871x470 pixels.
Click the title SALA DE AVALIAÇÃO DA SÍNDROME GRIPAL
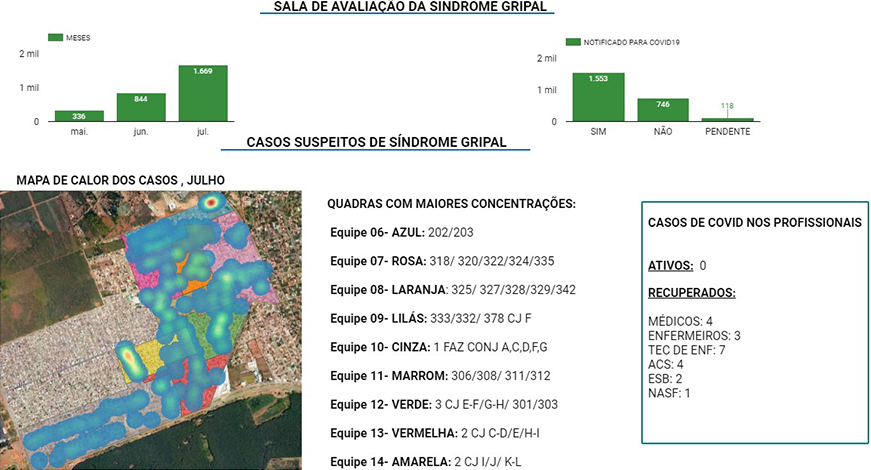pos(410,7)
